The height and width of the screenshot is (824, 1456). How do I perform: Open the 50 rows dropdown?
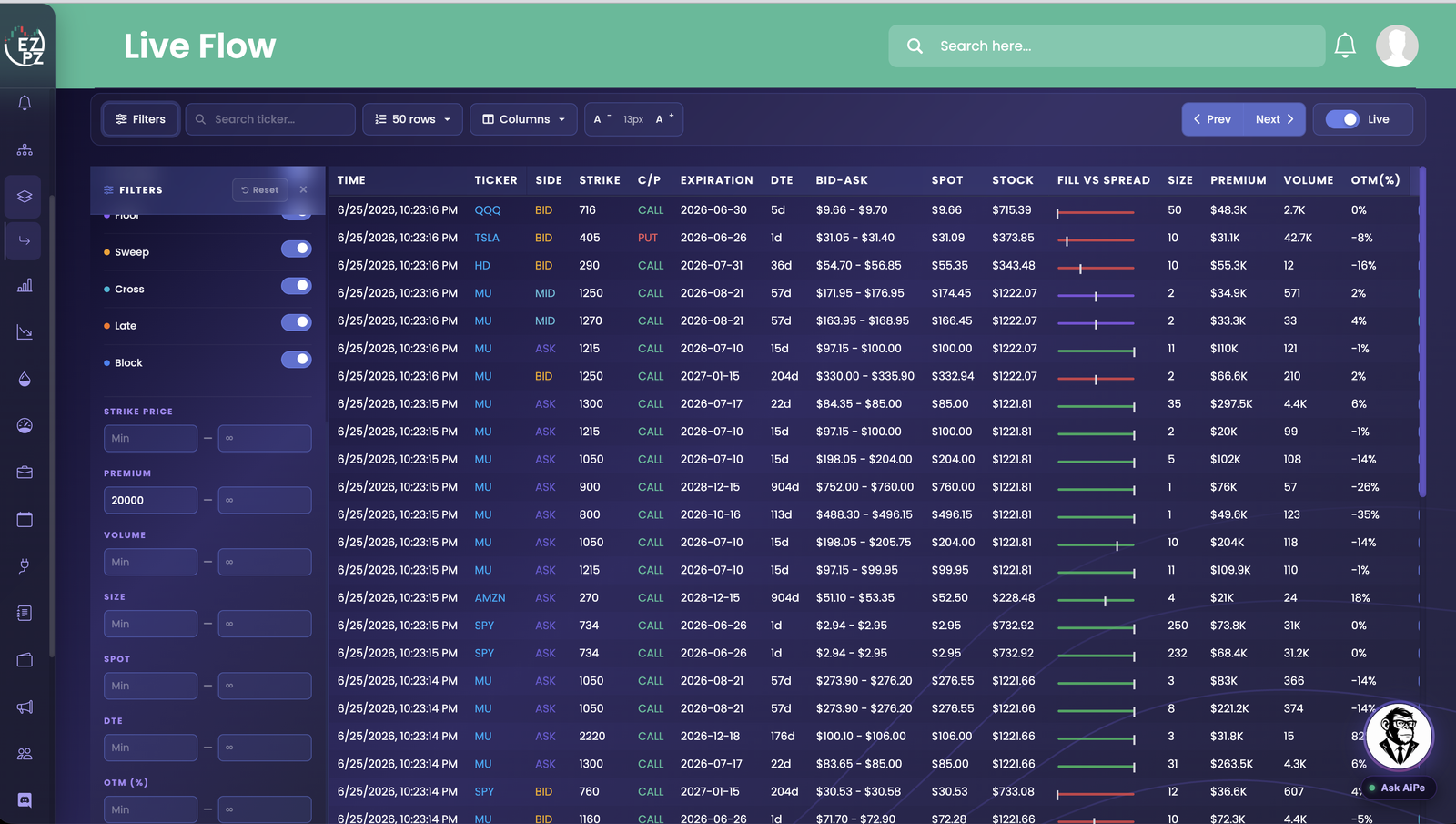[413, 119]
